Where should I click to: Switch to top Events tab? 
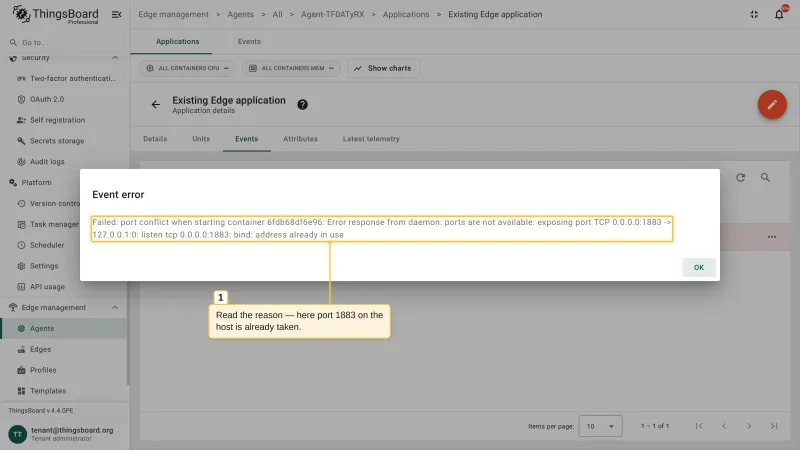pos(249,41)
